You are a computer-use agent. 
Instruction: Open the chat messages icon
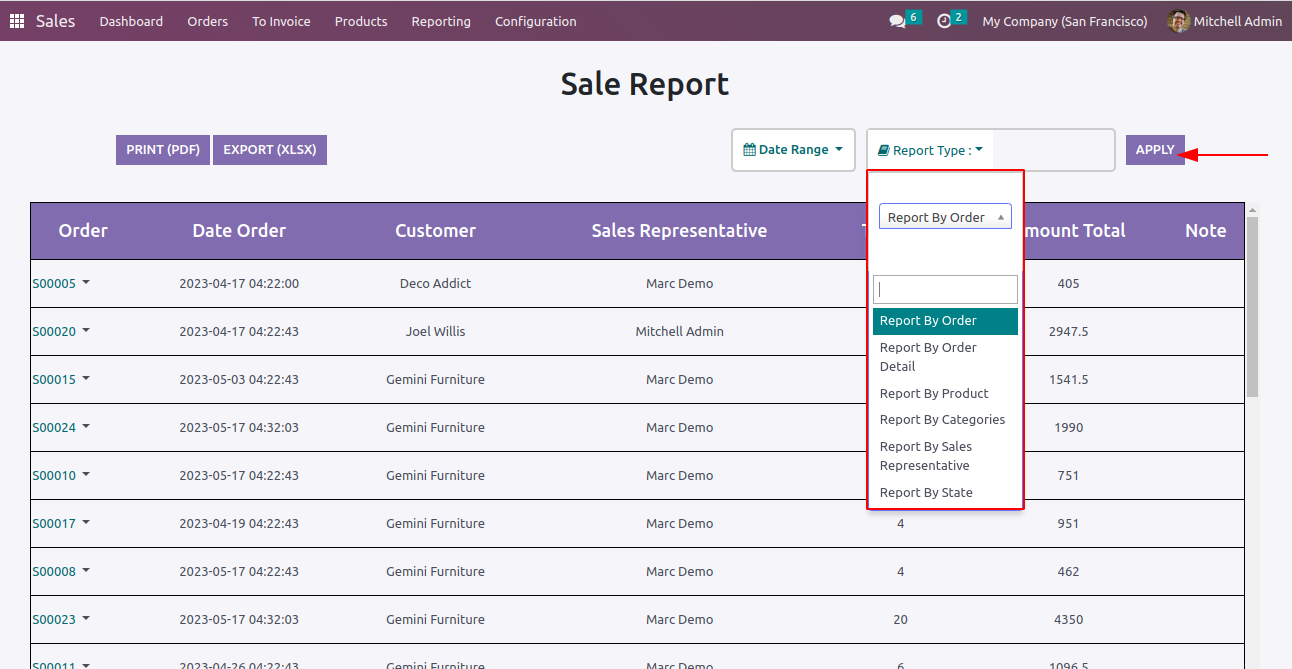click(x=896, y=21)
